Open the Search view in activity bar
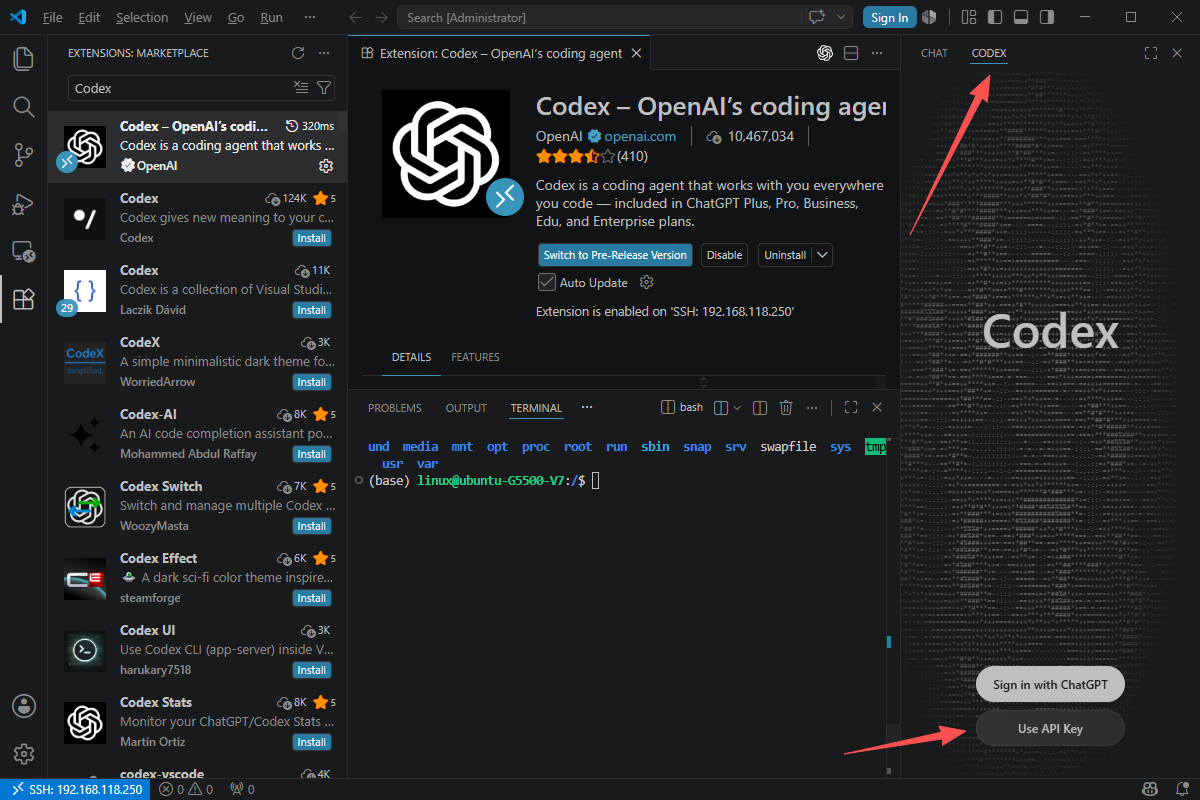Screen dimensions: 1200x800 (x=24, y=106)
